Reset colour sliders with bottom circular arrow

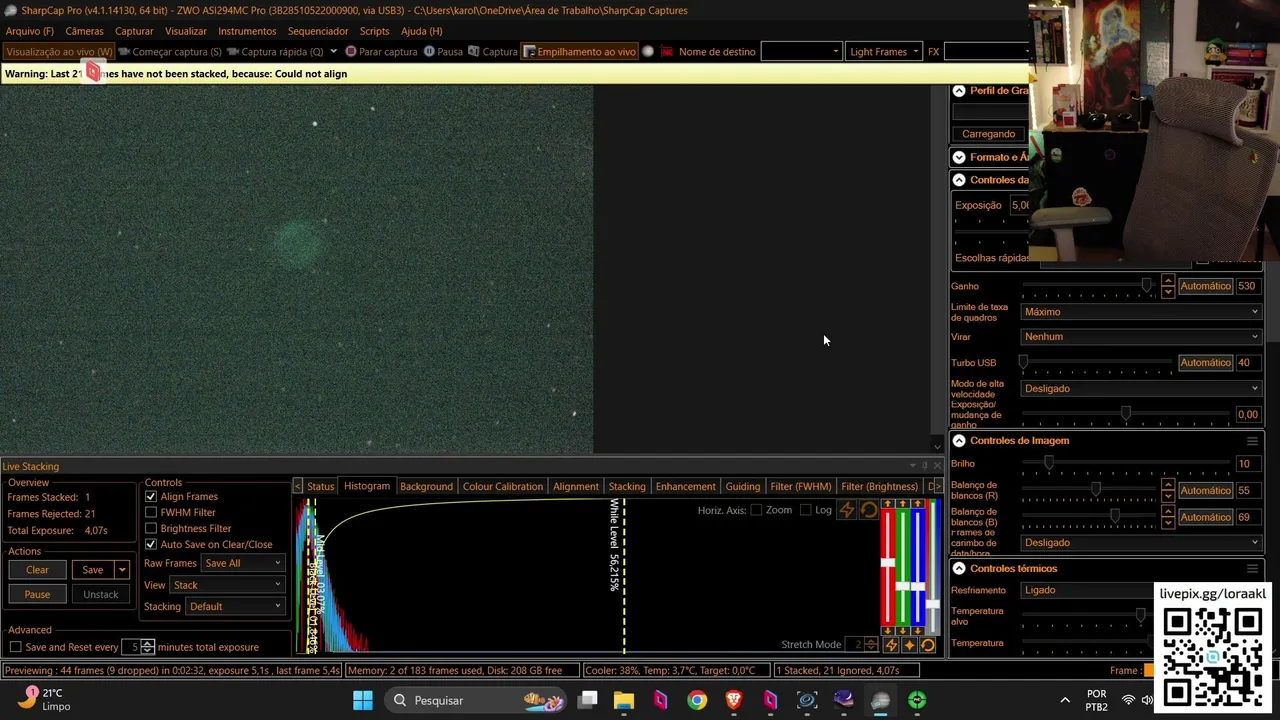point(928,645)
